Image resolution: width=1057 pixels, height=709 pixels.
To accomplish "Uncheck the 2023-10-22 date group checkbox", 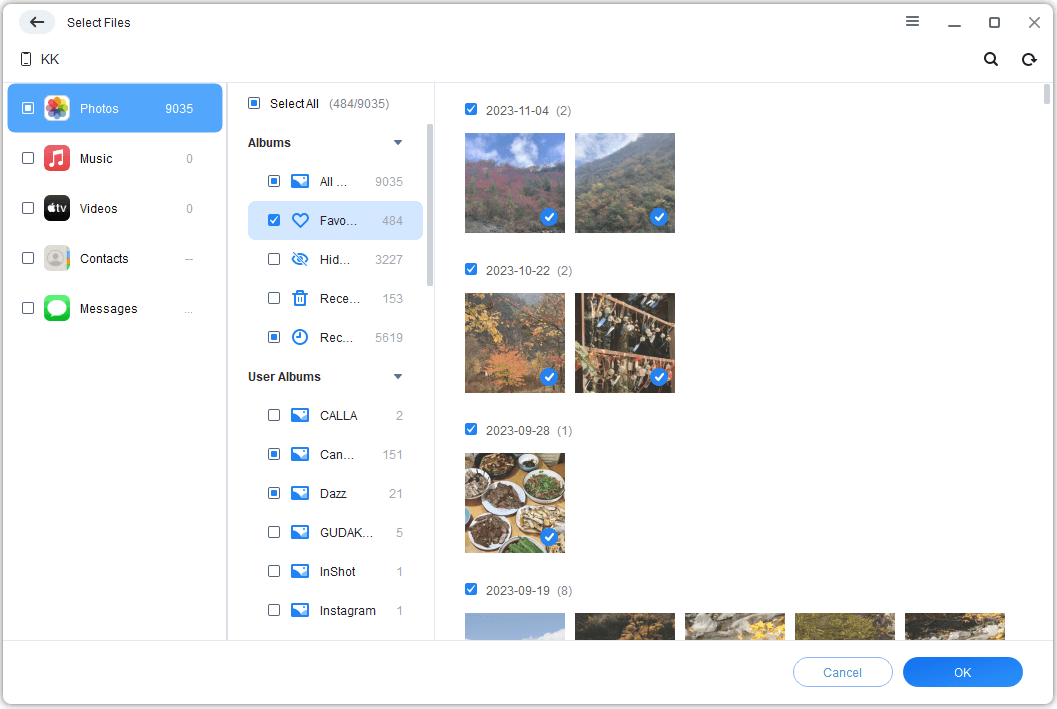I will (471, 270).
